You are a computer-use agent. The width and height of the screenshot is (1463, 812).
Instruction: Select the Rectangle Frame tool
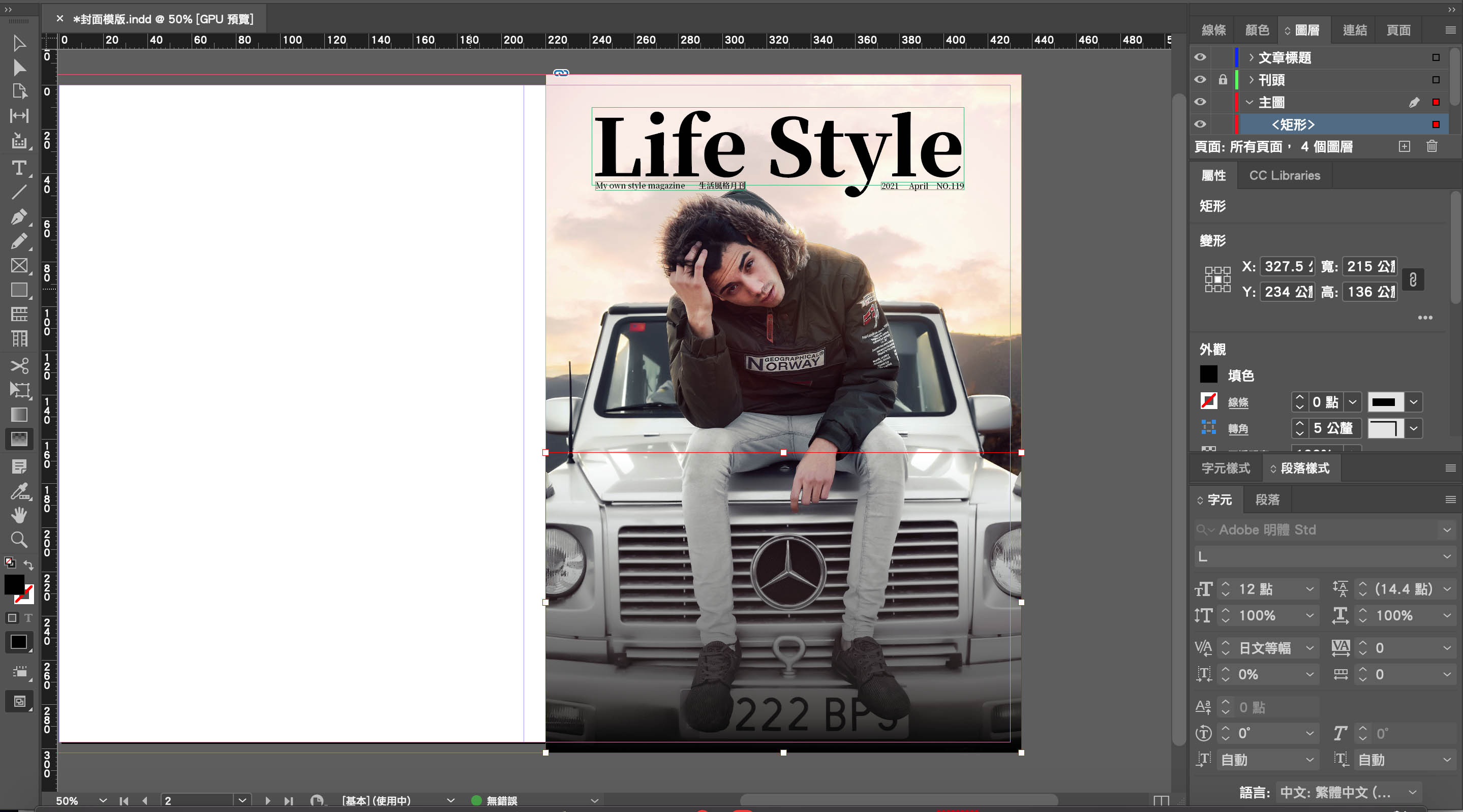point(19,265)
